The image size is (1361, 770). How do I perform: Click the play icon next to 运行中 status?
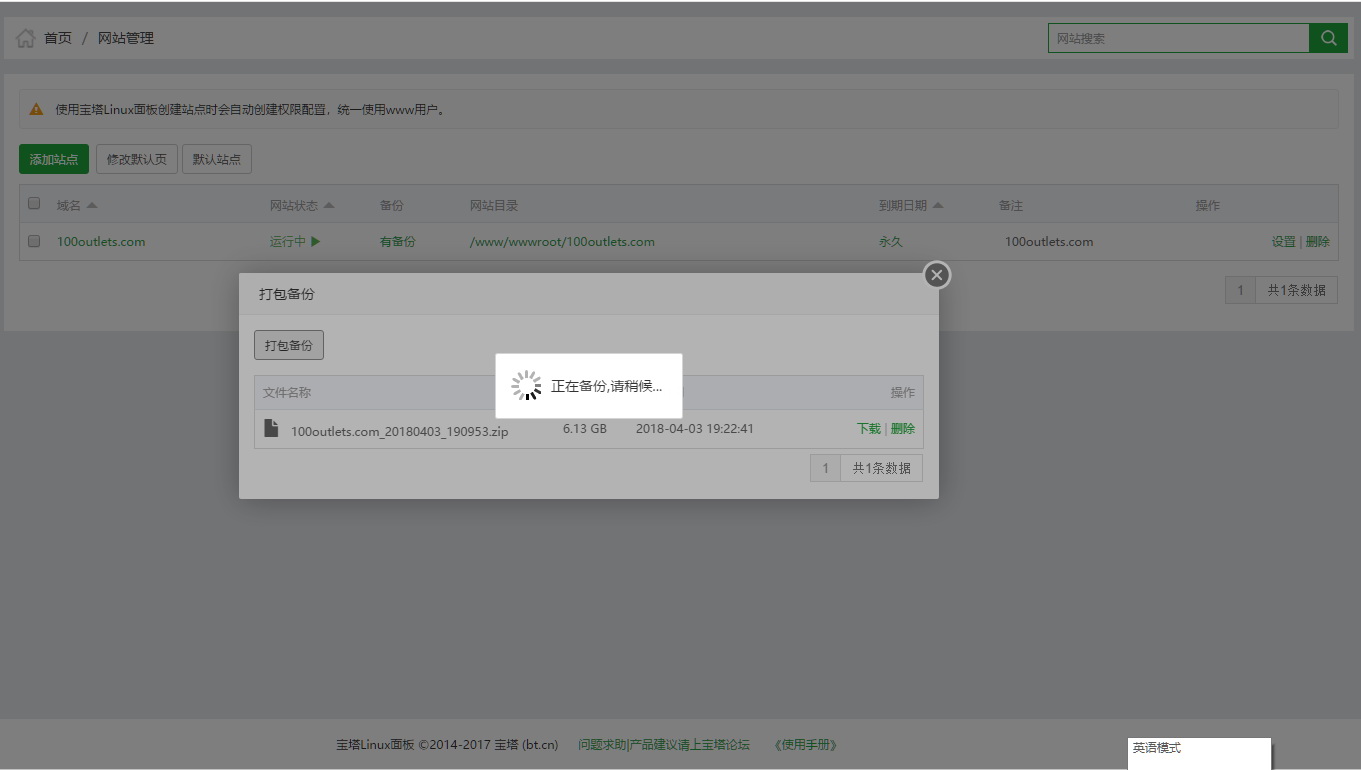[x=315, y=241]
